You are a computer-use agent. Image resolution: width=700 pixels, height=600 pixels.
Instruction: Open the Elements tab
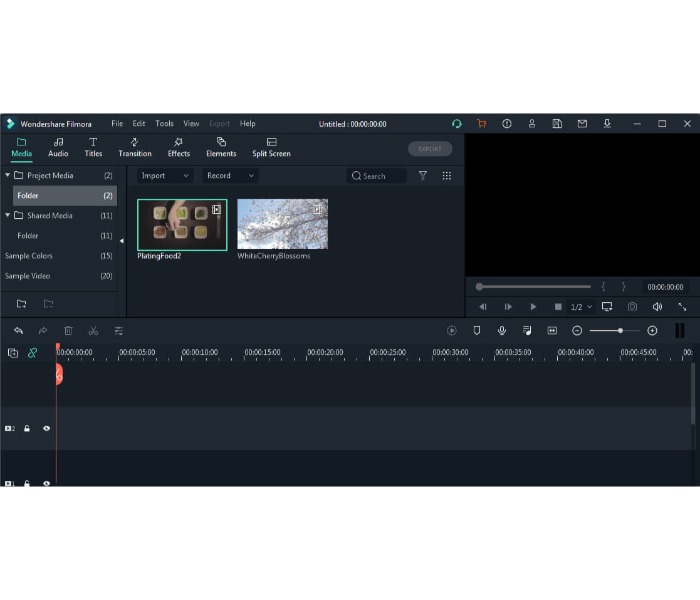[221, 148]
